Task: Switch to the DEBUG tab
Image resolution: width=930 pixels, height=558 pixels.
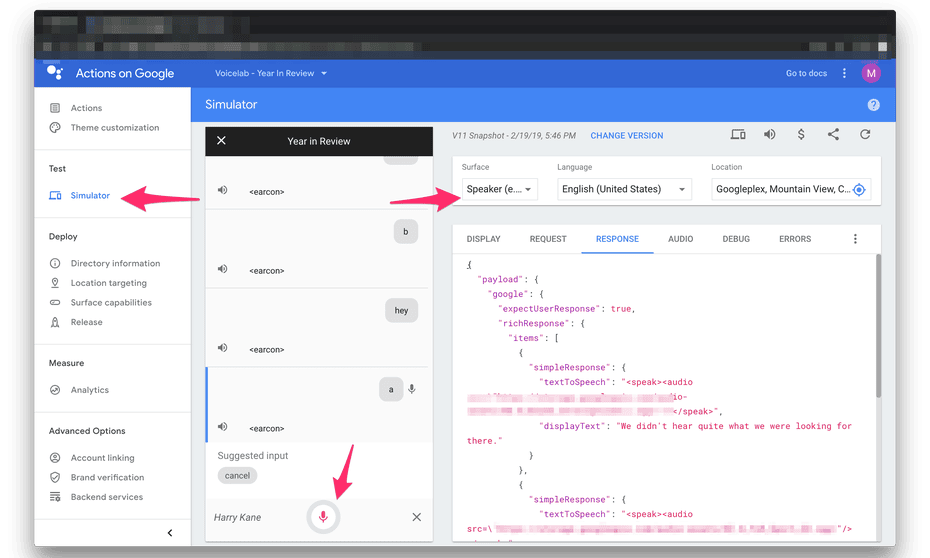Action: tap(736, 239)
